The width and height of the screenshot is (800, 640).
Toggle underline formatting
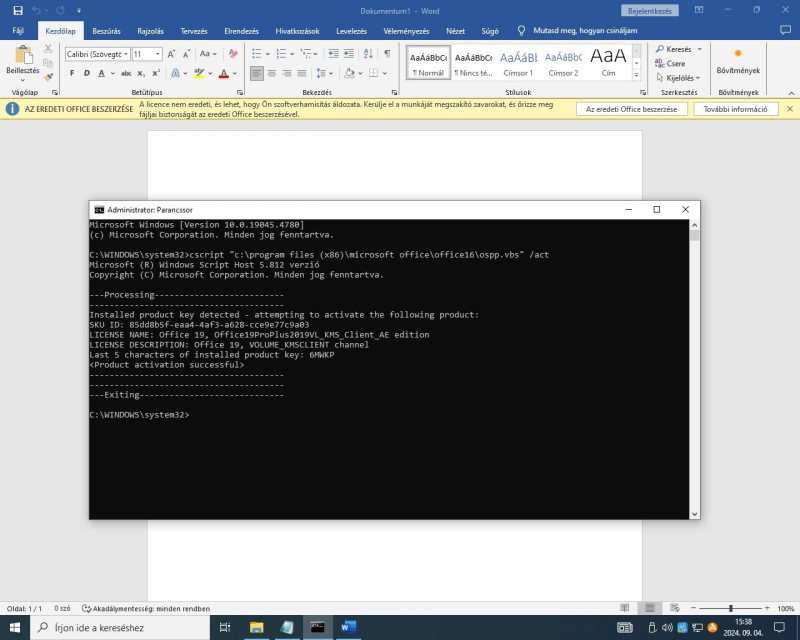[102, 73]
